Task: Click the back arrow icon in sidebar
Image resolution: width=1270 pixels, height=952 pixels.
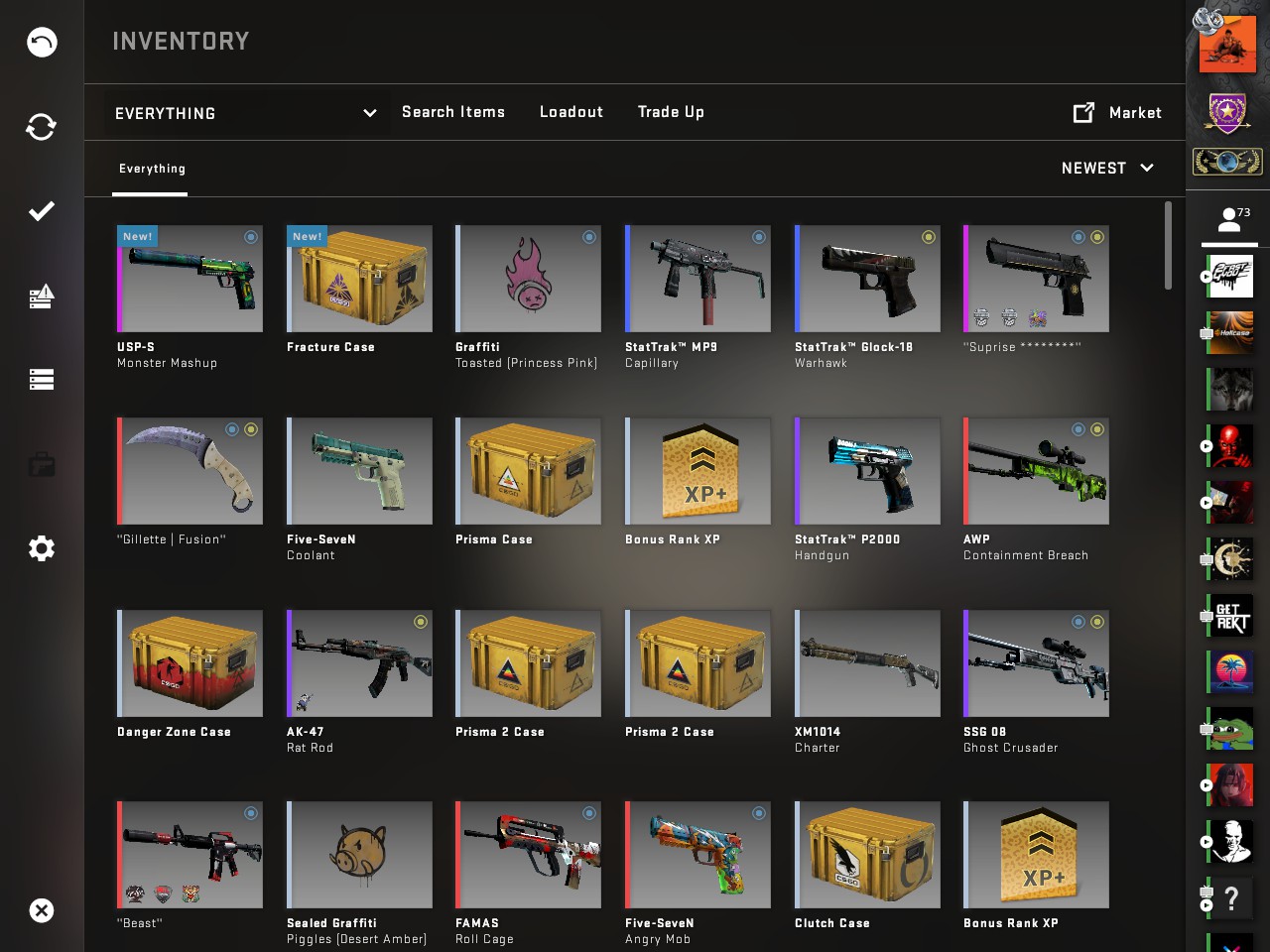Action: 42,42
